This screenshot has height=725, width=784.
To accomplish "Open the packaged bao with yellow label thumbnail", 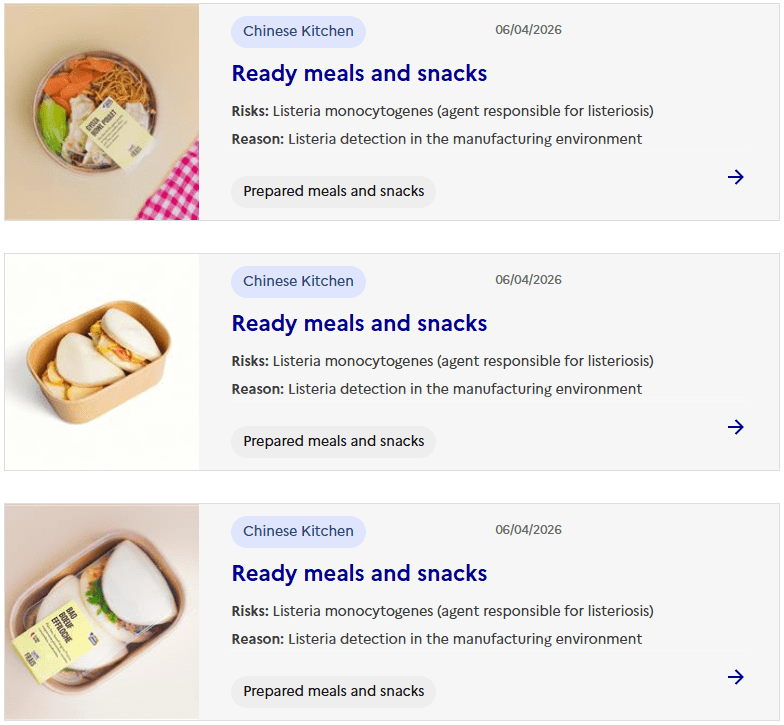I will pos(102,612).
